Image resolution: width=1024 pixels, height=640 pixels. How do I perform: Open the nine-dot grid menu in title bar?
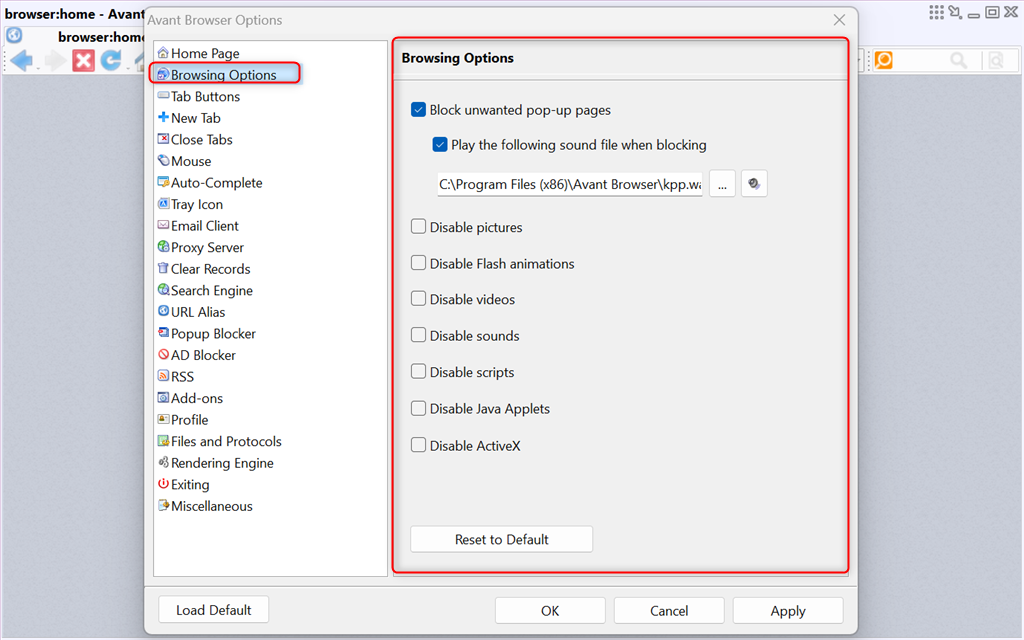coord(936,12)
